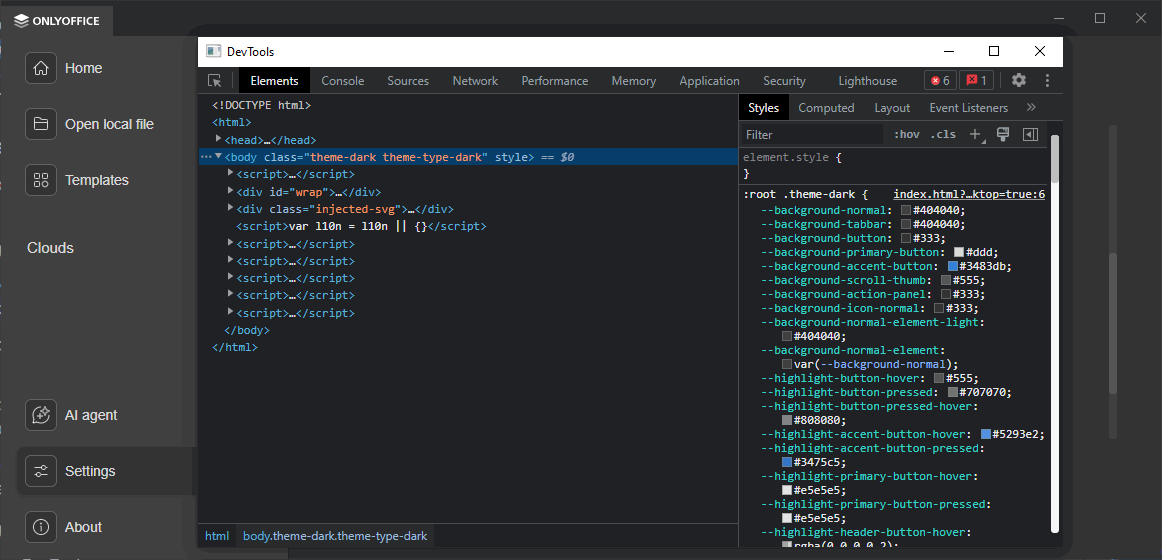This screenshot has width=1162, height=560.
Task: Click the --background-accent-button blue swatch
Action: (x=953, y=266)
